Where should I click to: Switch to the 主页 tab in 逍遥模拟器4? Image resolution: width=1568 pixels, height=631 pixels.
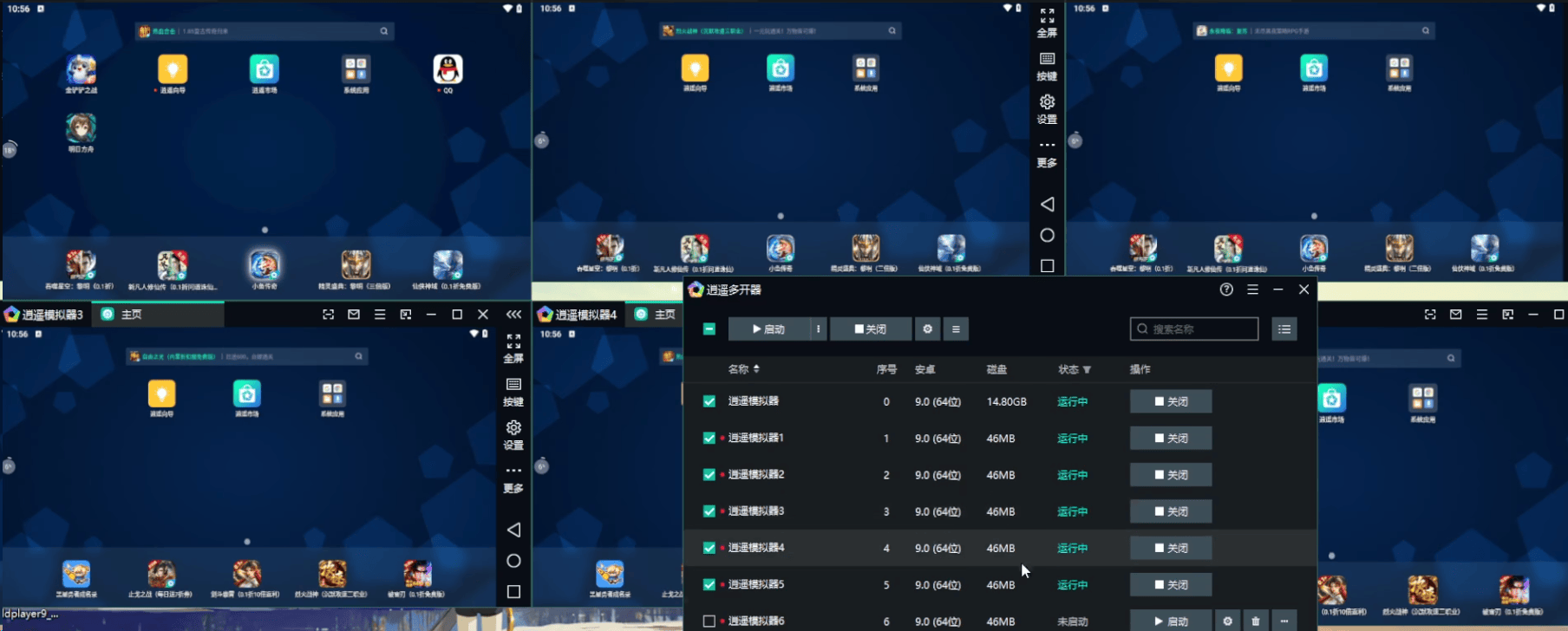click(656, 315)
